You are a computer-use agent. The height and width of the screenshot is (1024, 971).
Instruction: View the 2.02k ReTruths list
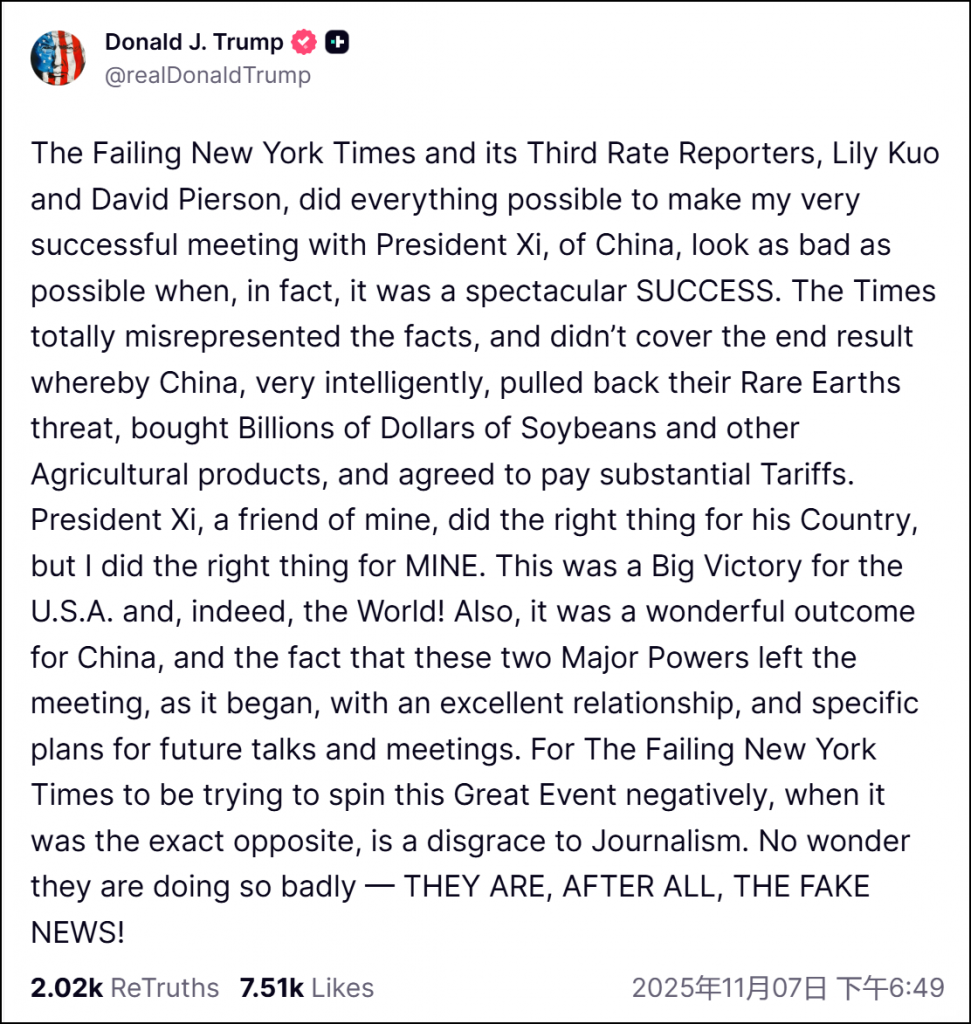125,988
